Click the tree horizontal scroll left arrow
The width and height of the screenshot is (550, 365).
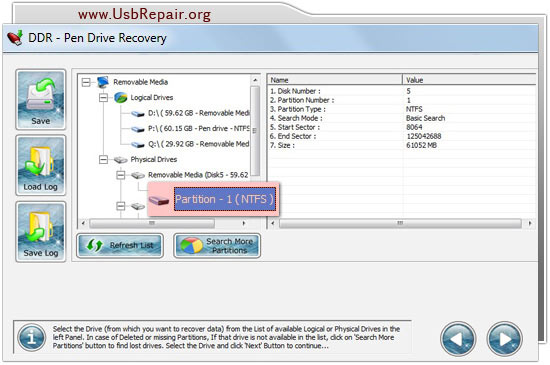(83, 223)
